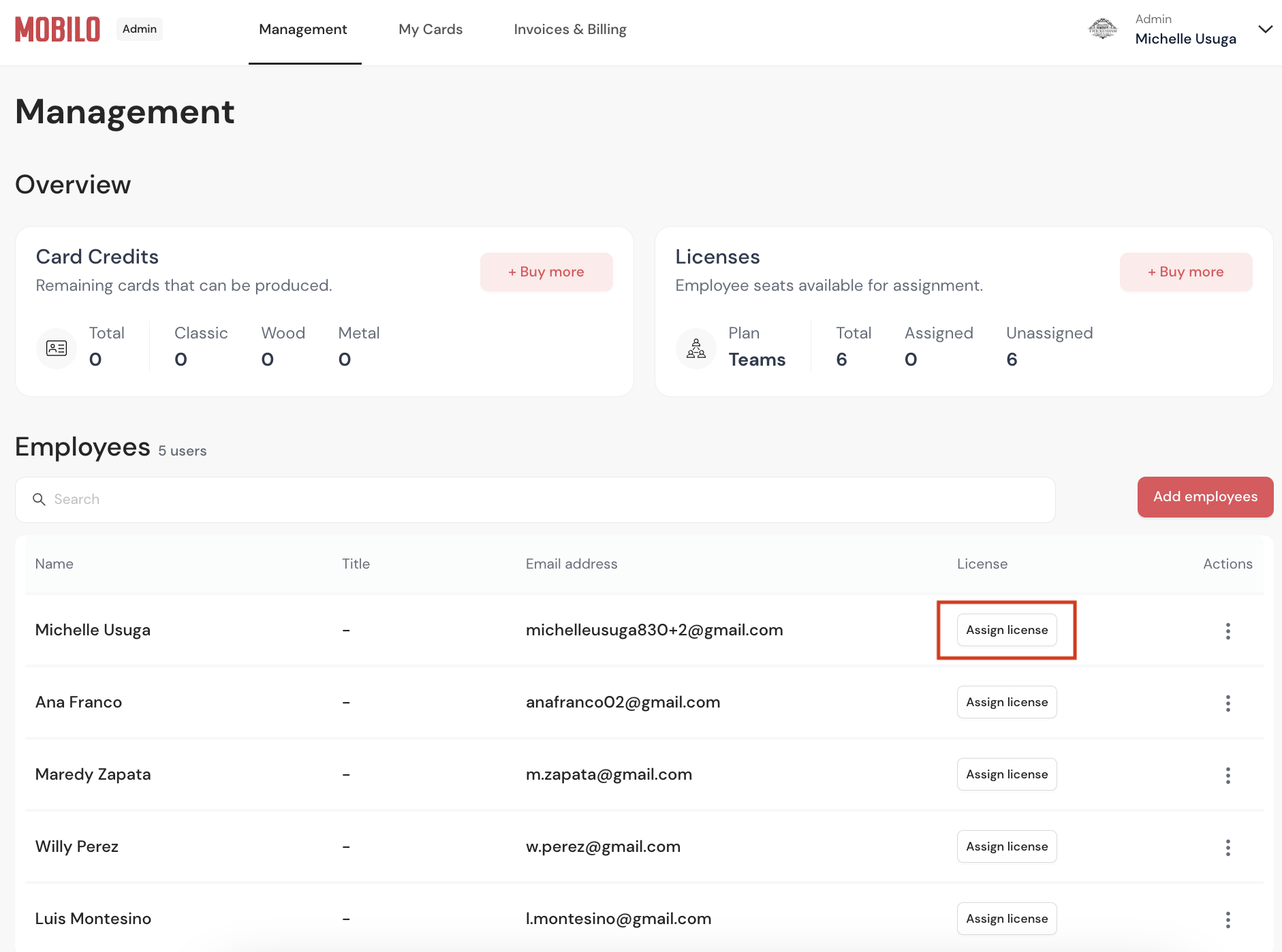Assign license to Luis Montesino

coord(1007,919)
